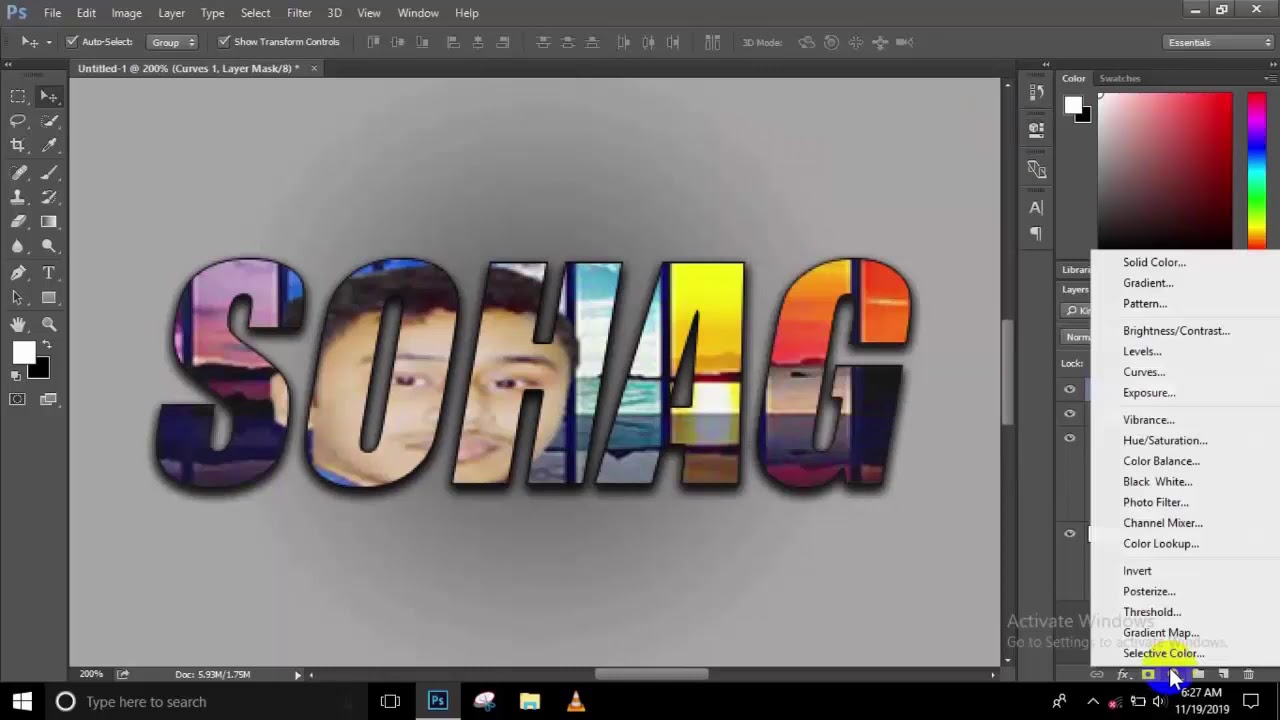Screen dimensions: 1280x720
Task: Select the Dodge tool
Action: point(48,247)
